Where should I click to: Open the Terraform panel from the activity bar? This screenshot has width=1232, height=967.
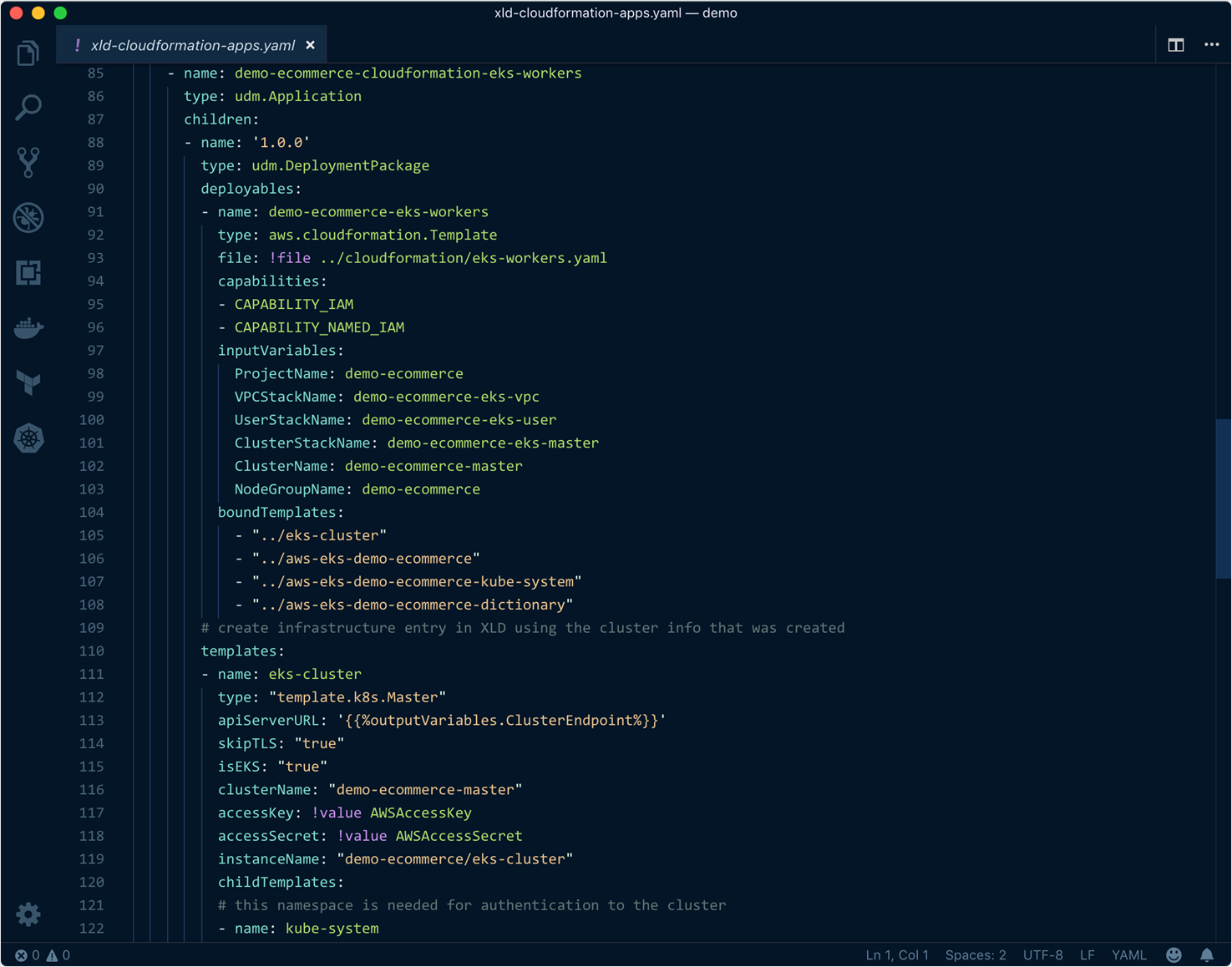[28, 383]
